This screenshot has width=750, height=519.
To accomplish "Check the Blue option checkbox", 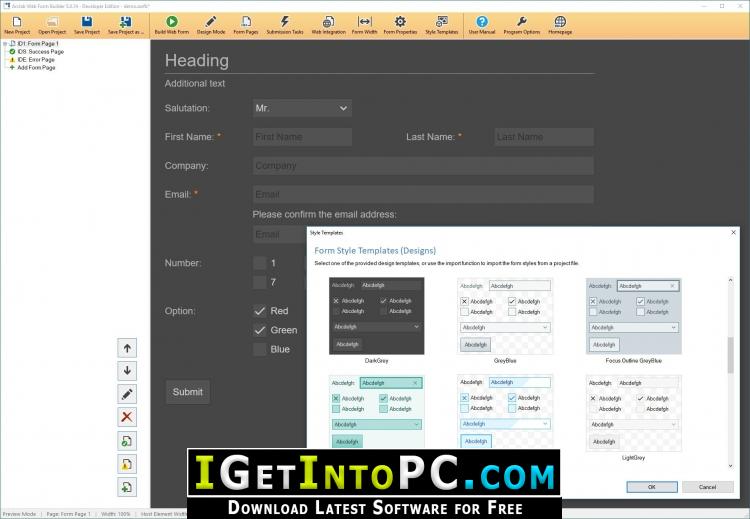I will coord(260,350).
